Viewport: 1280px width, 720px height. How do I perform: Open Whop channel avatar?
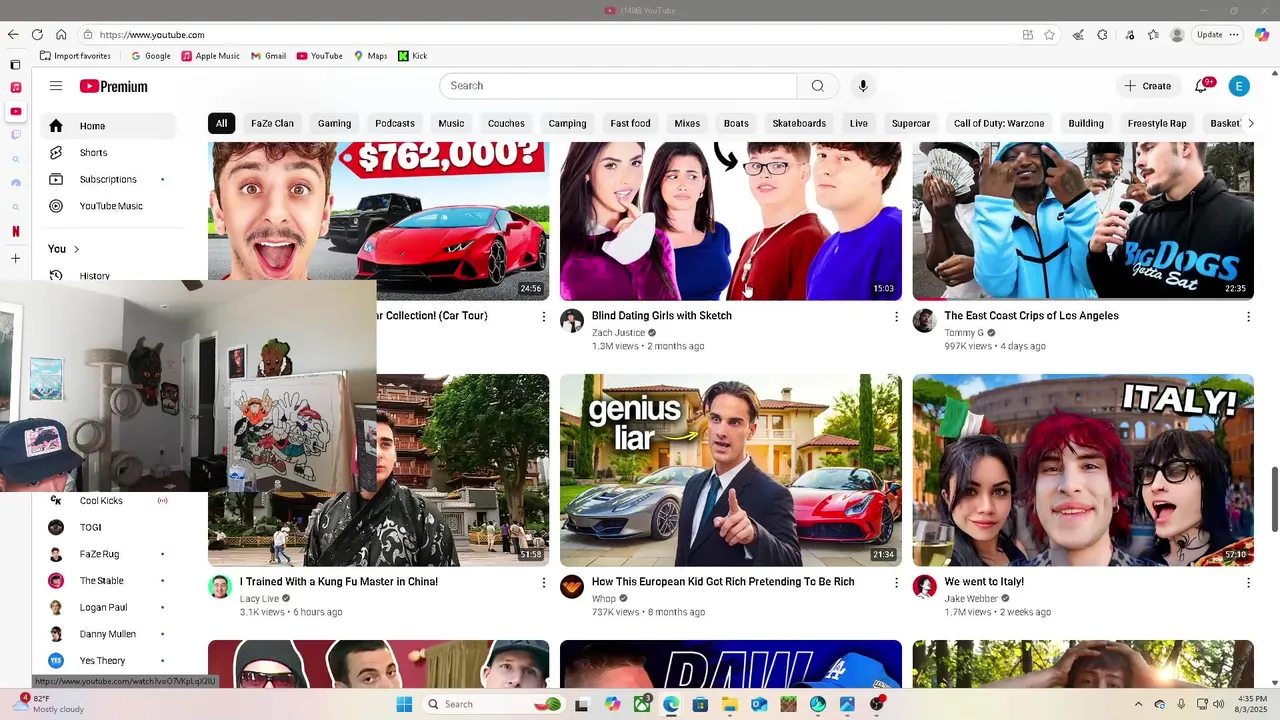click(x=572, y=587)
